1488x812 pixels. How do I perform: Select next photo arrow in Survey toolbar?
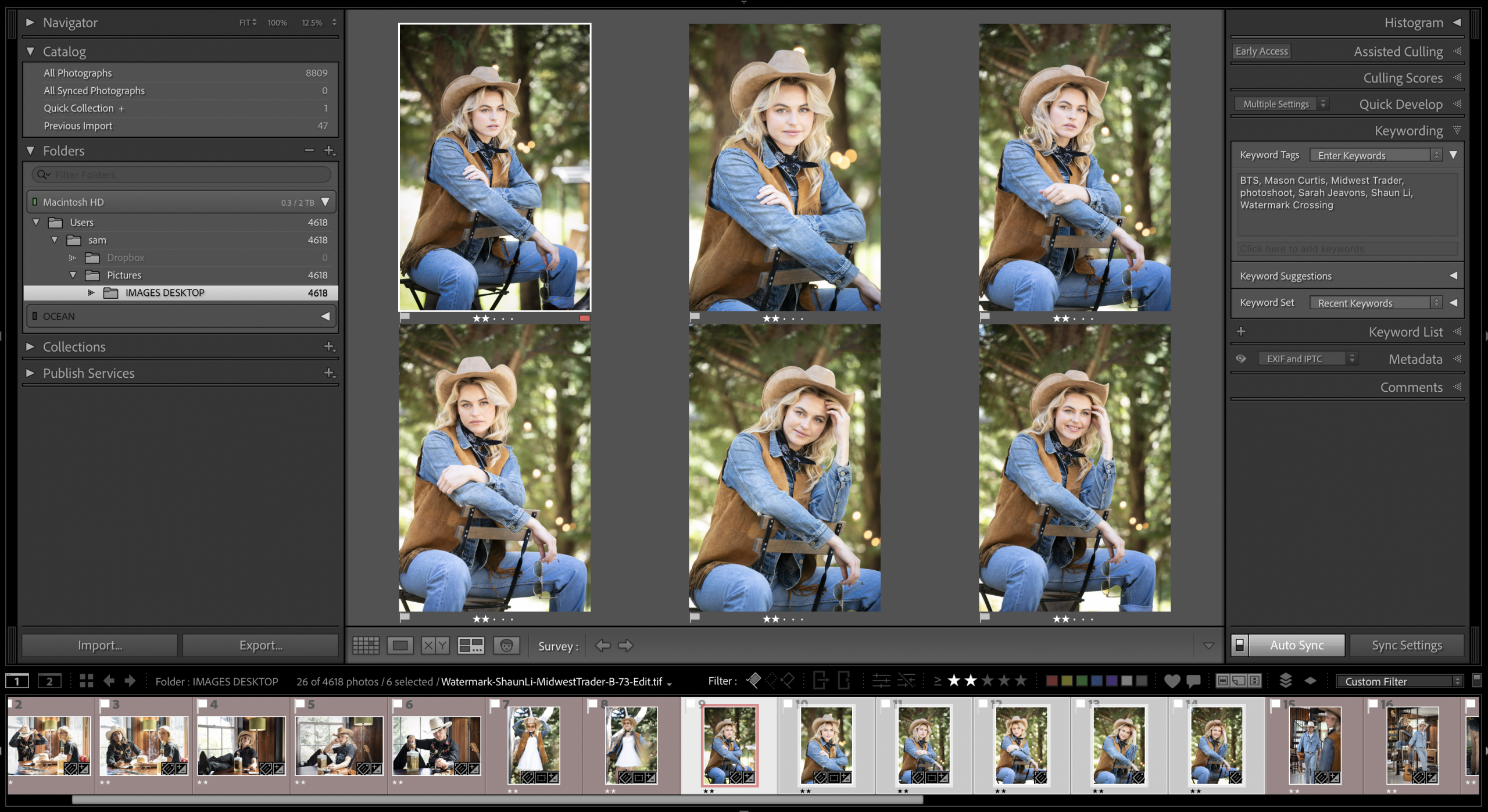point(626,645)
